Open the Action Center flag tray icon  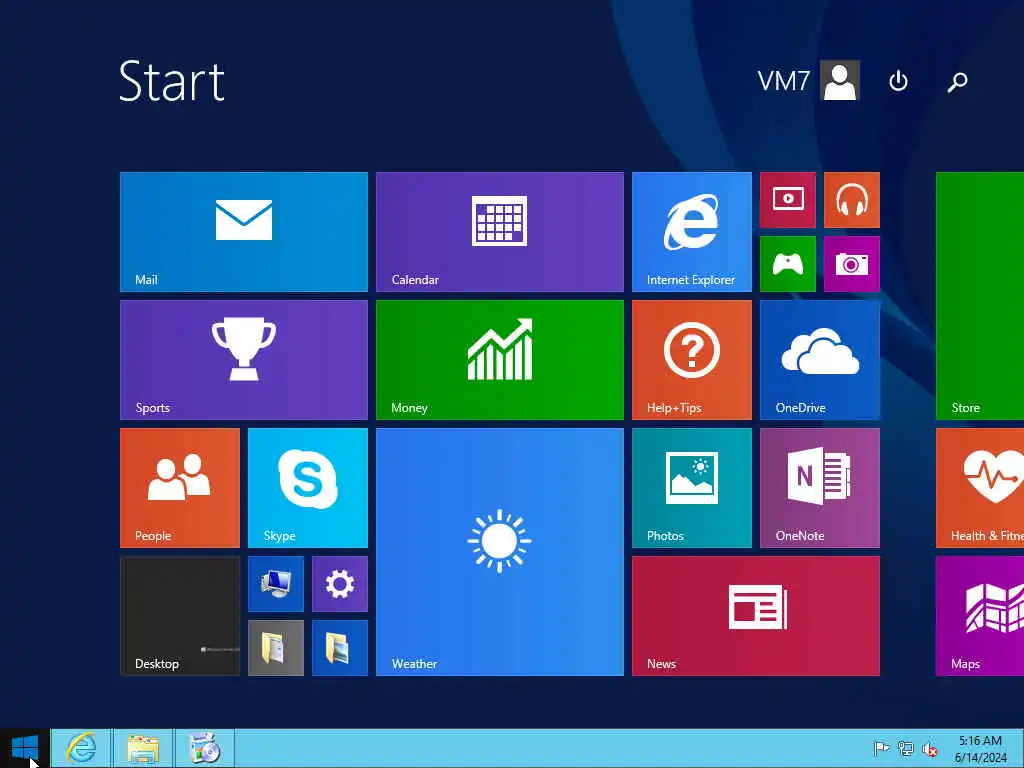coord(881,748)
